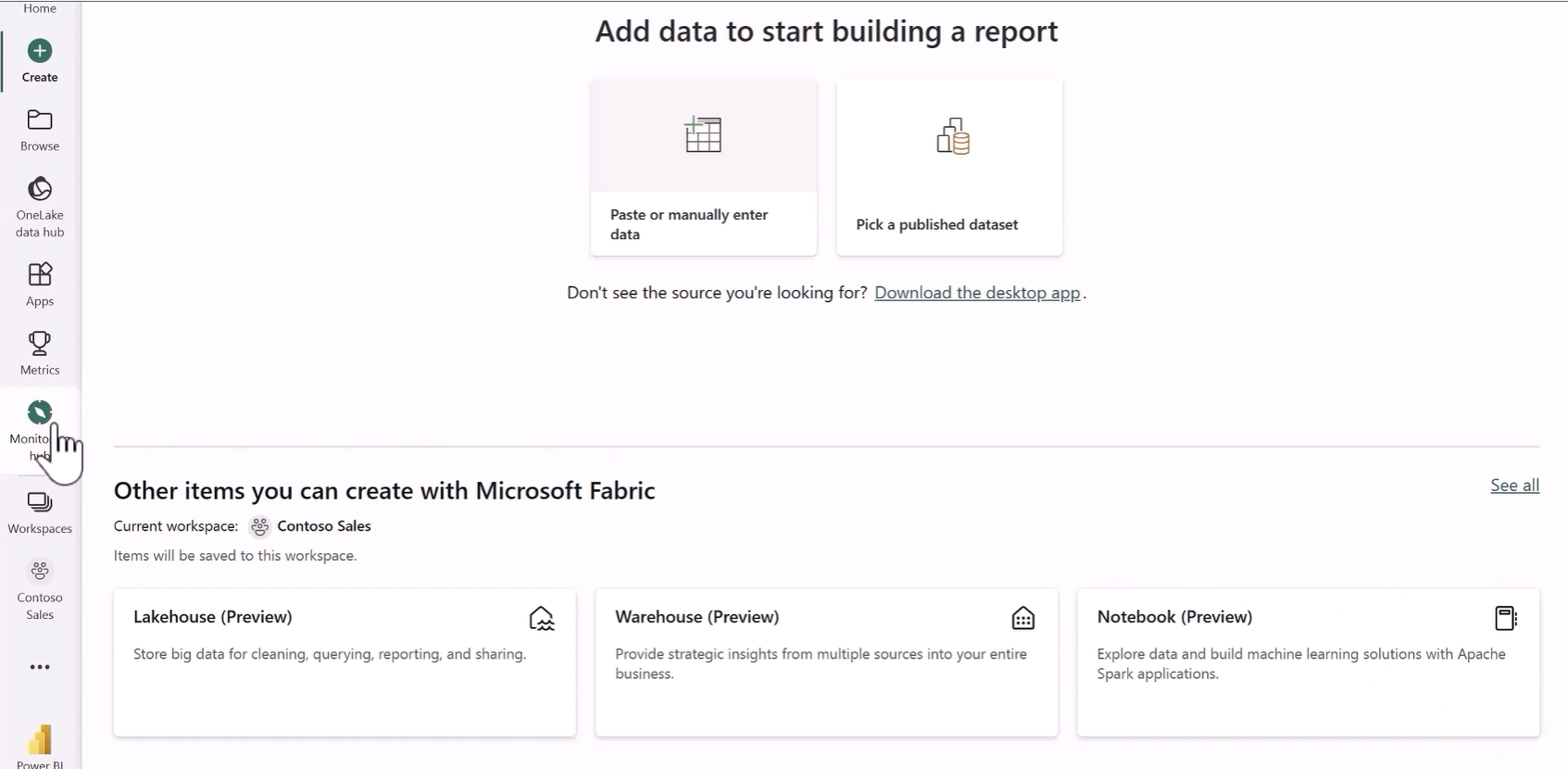Screen dimensions: 1568x769
Task: Click the published dataset icon
Action: point(952,136)
